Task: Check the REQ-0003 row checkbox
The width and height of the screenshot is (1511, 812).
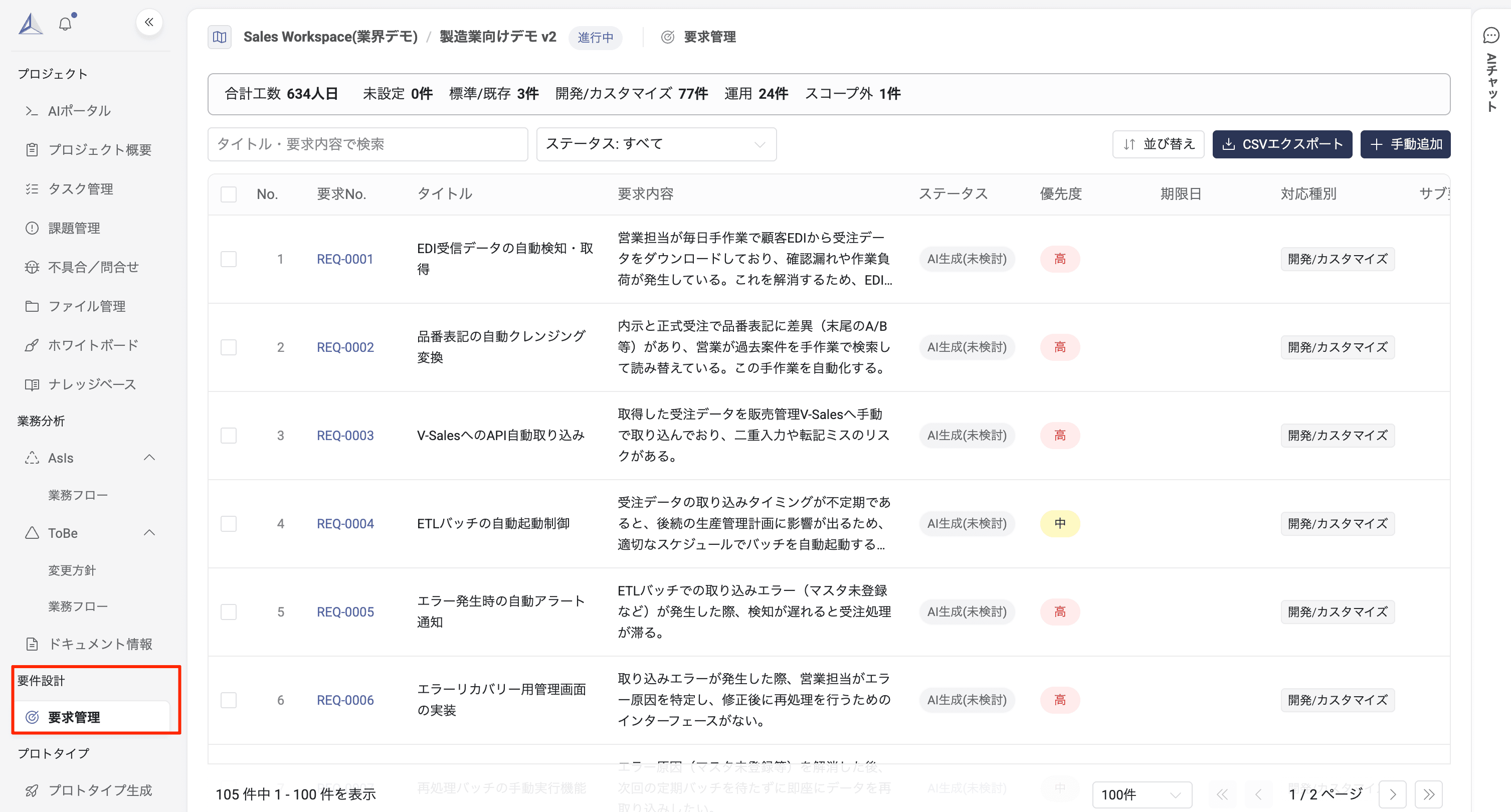Action: [228, 436]
